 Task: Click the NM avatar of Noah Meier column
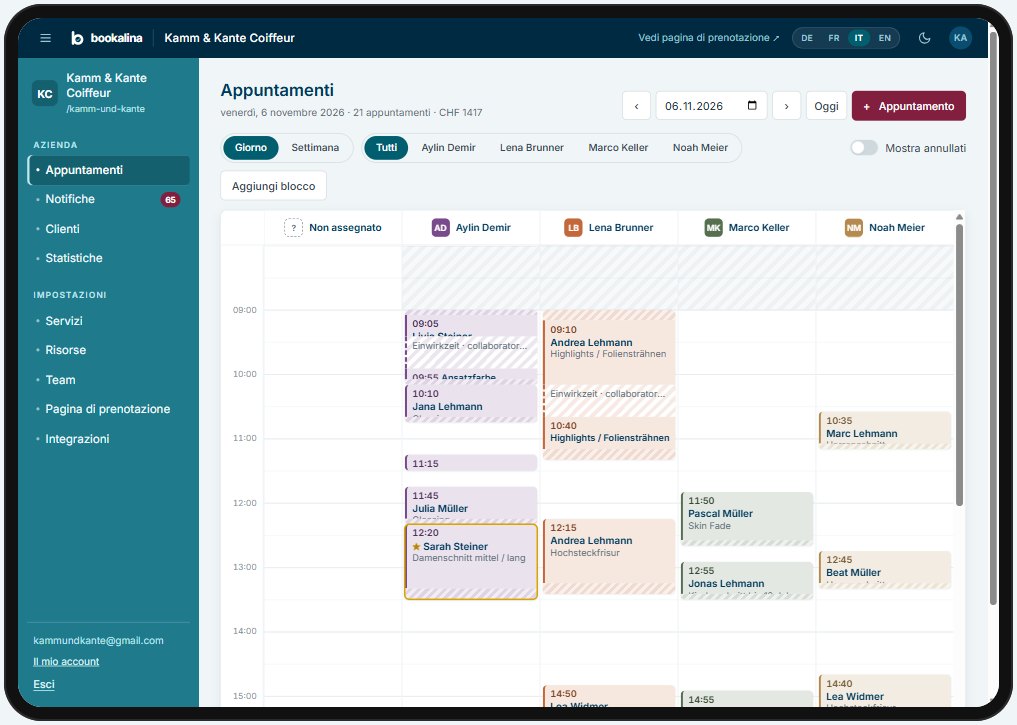[x=854, y=228]
